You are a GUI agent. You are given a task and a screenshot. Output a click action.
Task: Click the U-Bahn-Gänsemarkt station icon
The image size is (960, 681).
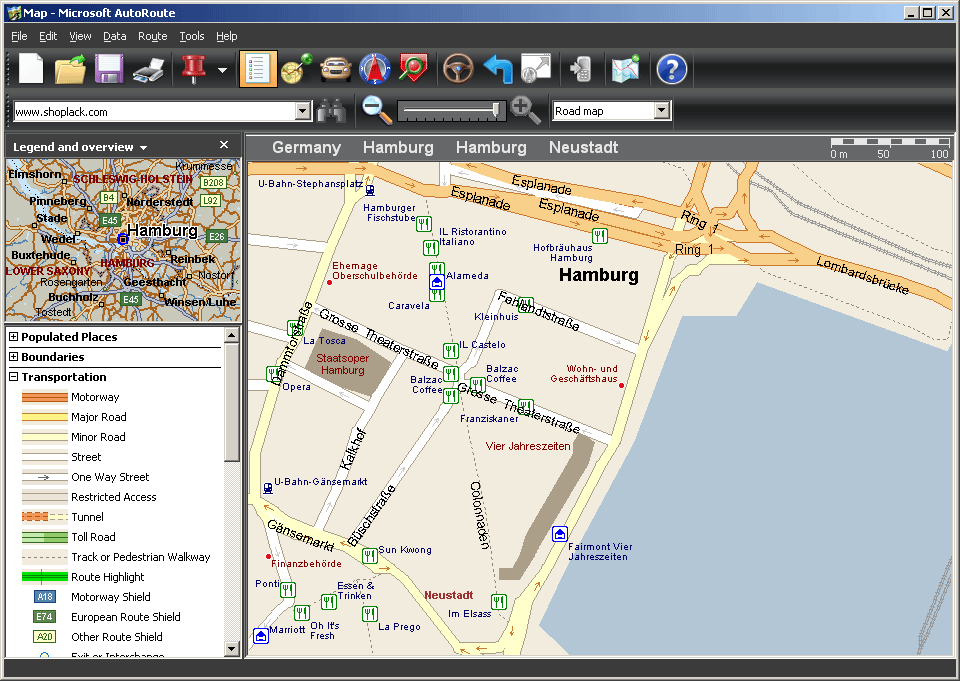point(268,488)
